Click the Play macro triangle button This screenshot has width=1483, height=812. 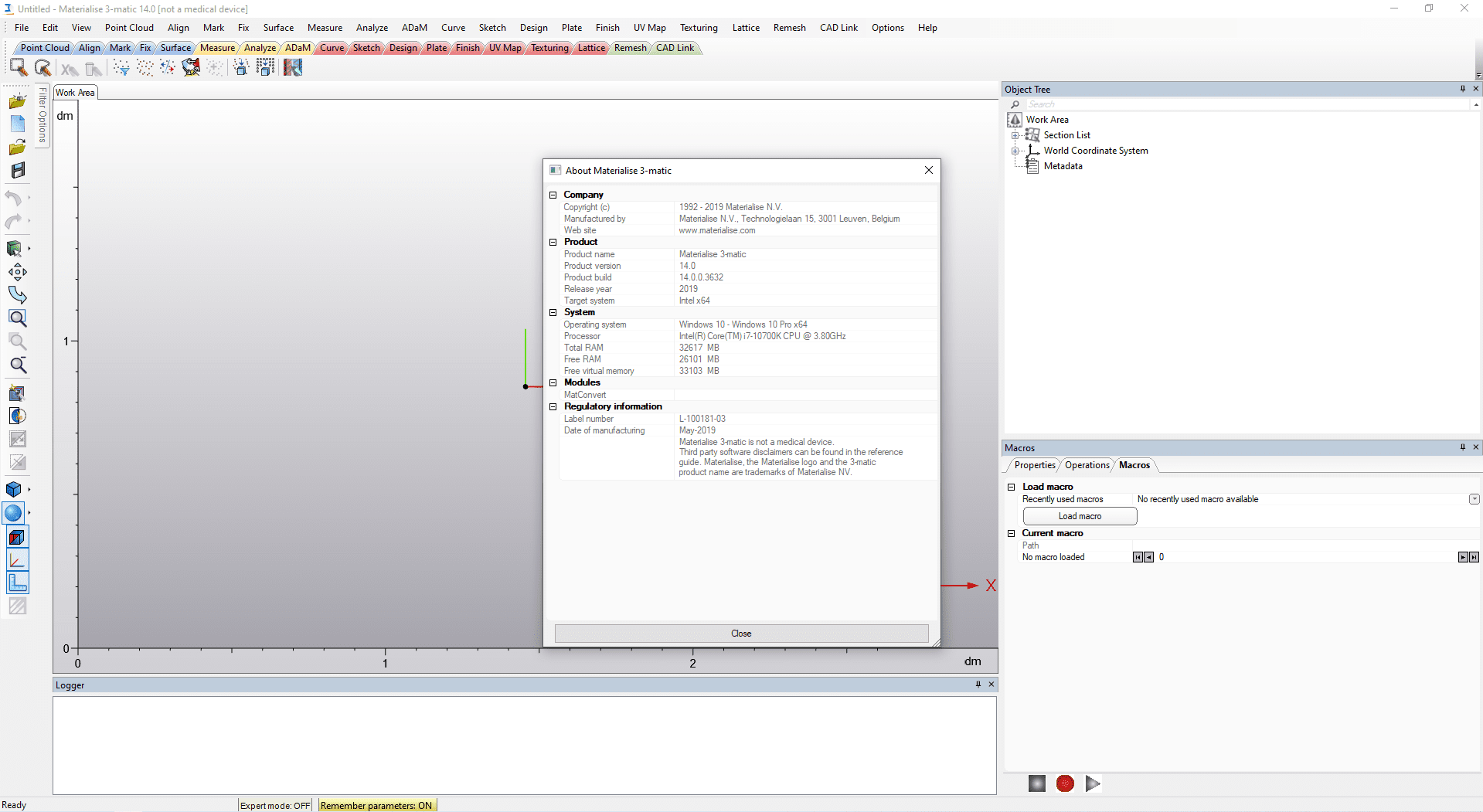(x=1092, y=783)
